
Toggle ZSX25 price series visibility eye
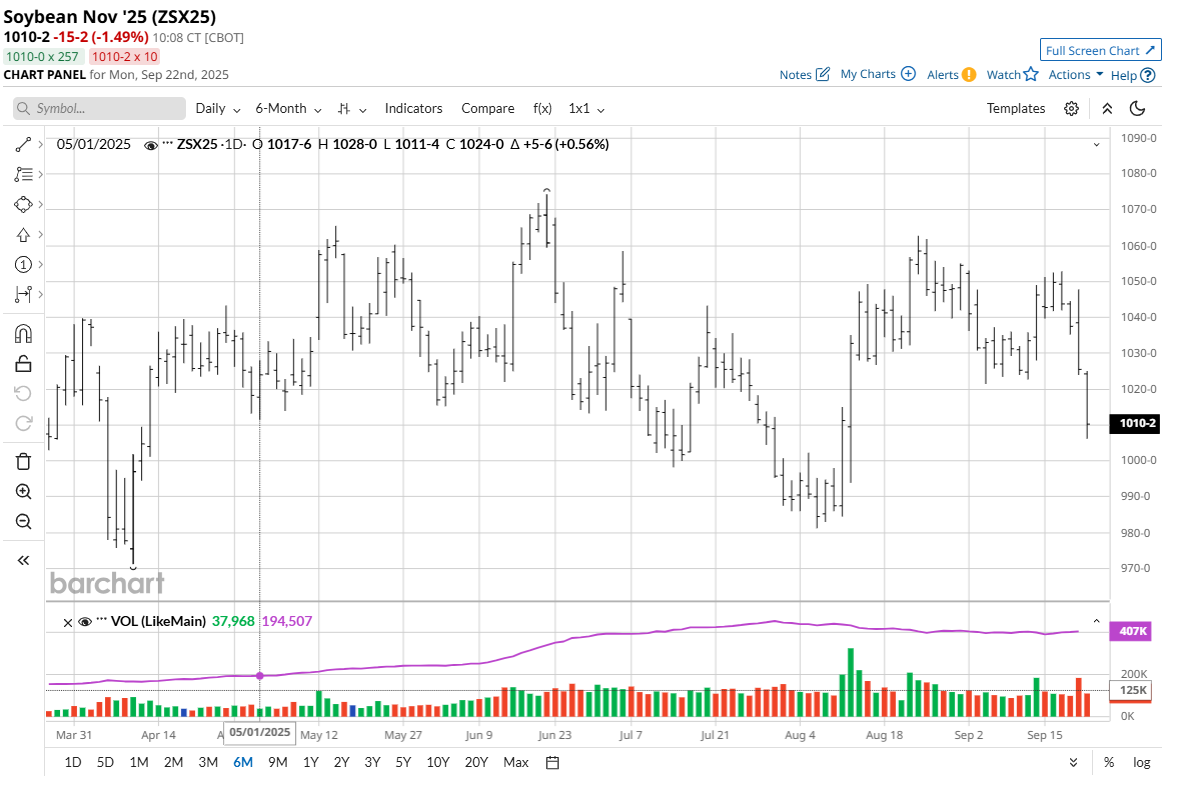(x=151, y=145)
